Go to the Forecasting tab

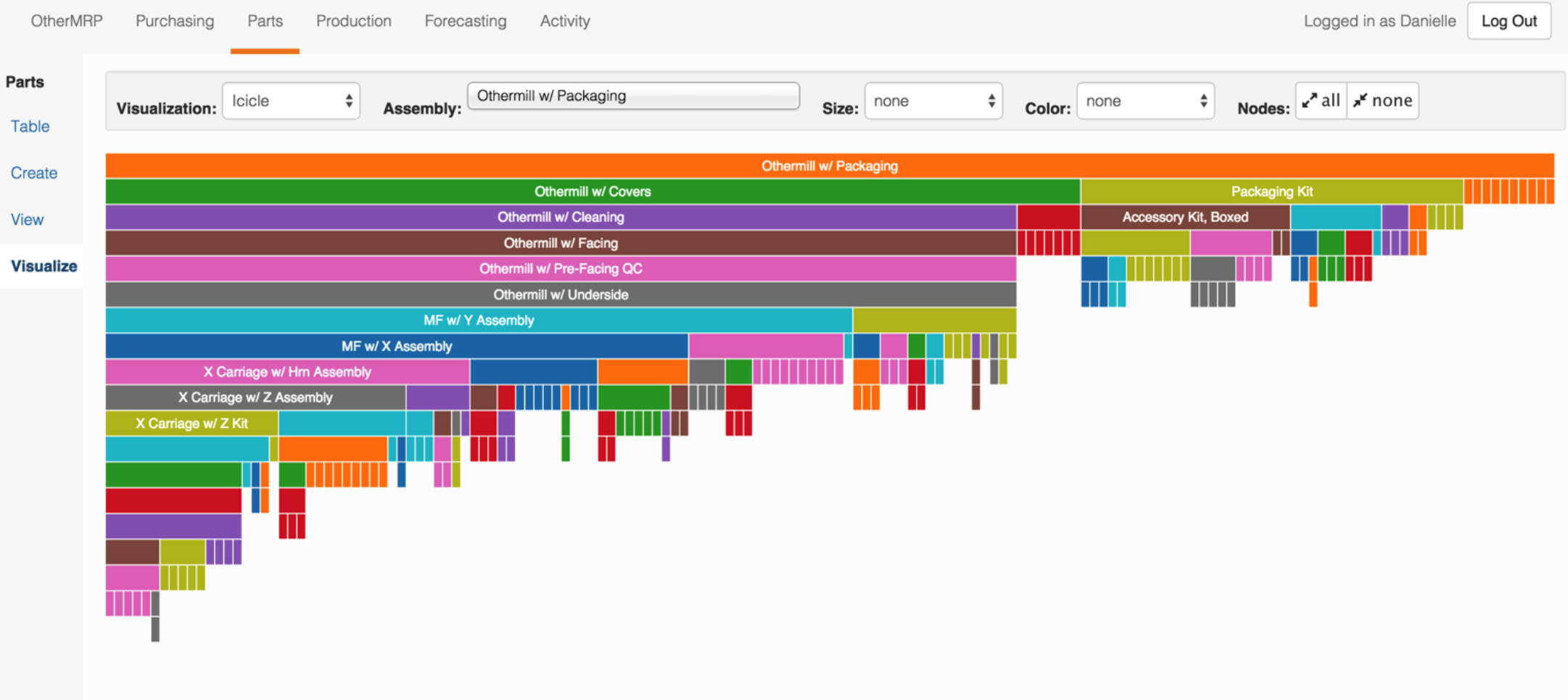pos(465,21)
